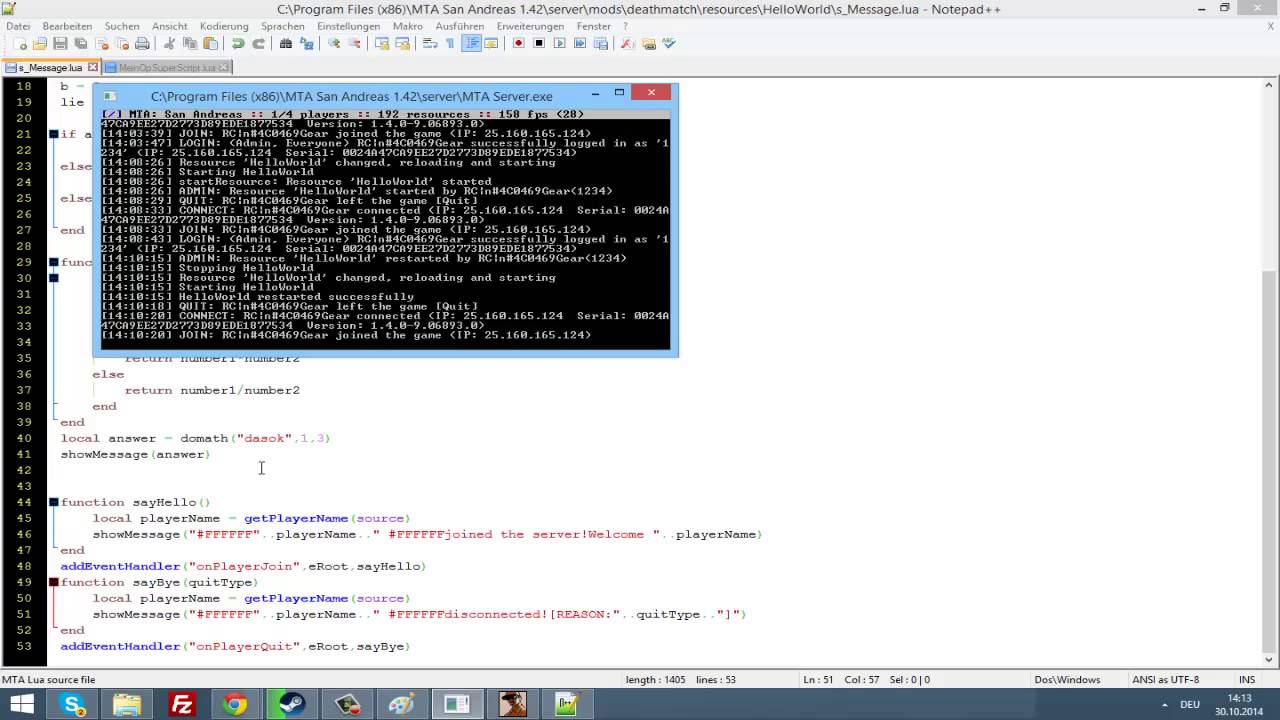Click the Copy toolbar icon
The image size is (1280, 720).
point(190,44)
